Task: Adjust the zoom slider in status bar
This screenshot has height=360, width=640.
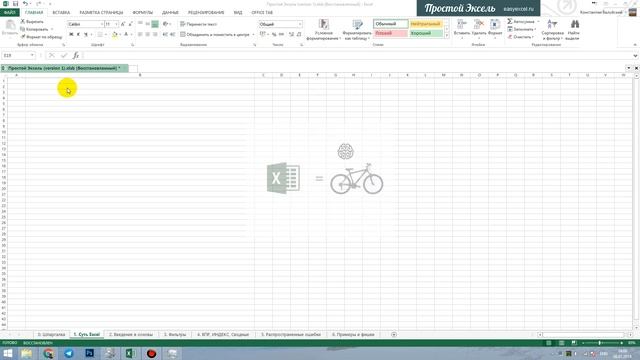Action: (x=600, y=343)
